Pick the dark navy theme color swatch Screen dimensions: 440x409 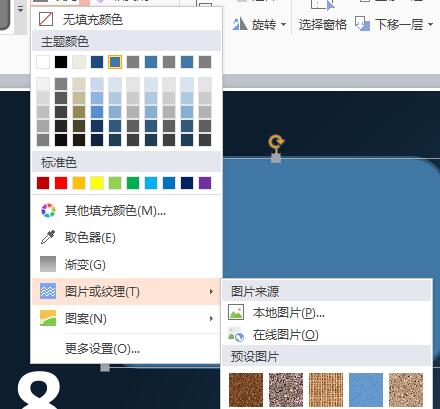[x=97, y=62]
